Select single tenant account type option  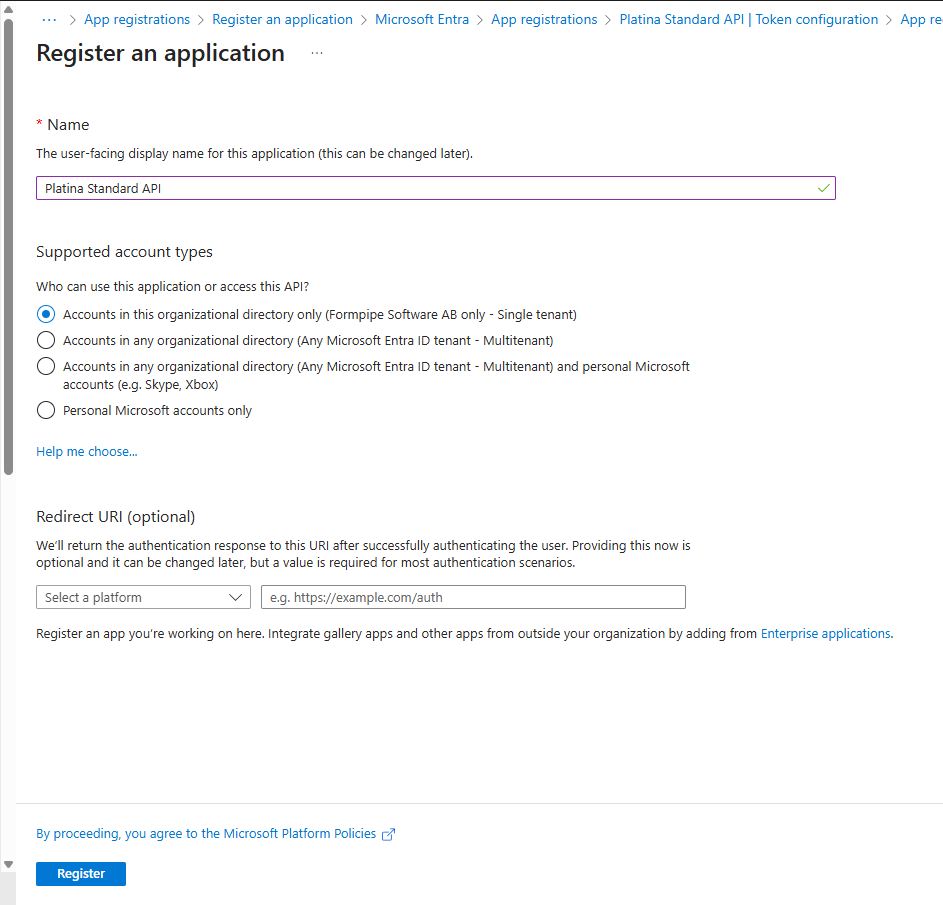(45, 313)
